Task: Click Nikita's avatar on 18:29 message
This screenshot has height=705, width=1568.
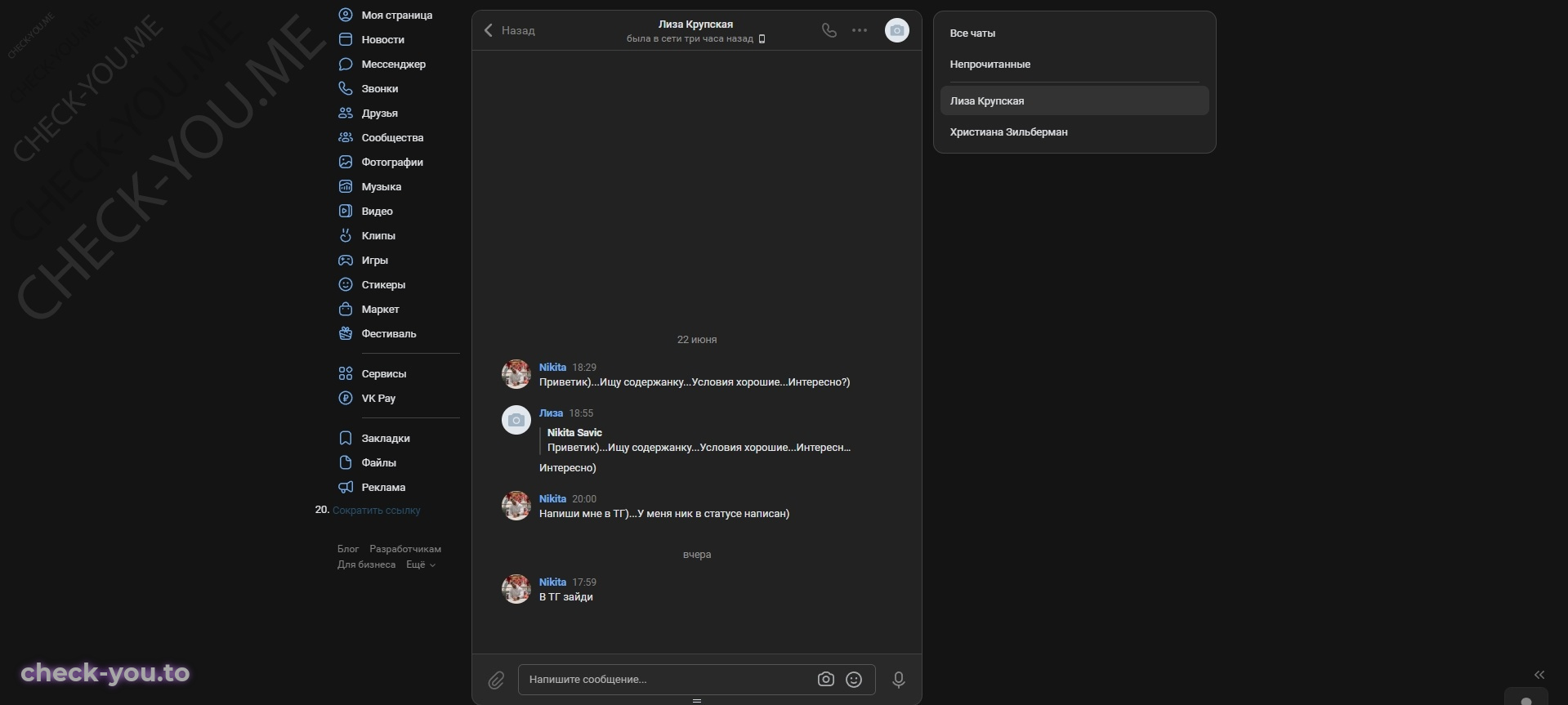Action: (516, 374)
